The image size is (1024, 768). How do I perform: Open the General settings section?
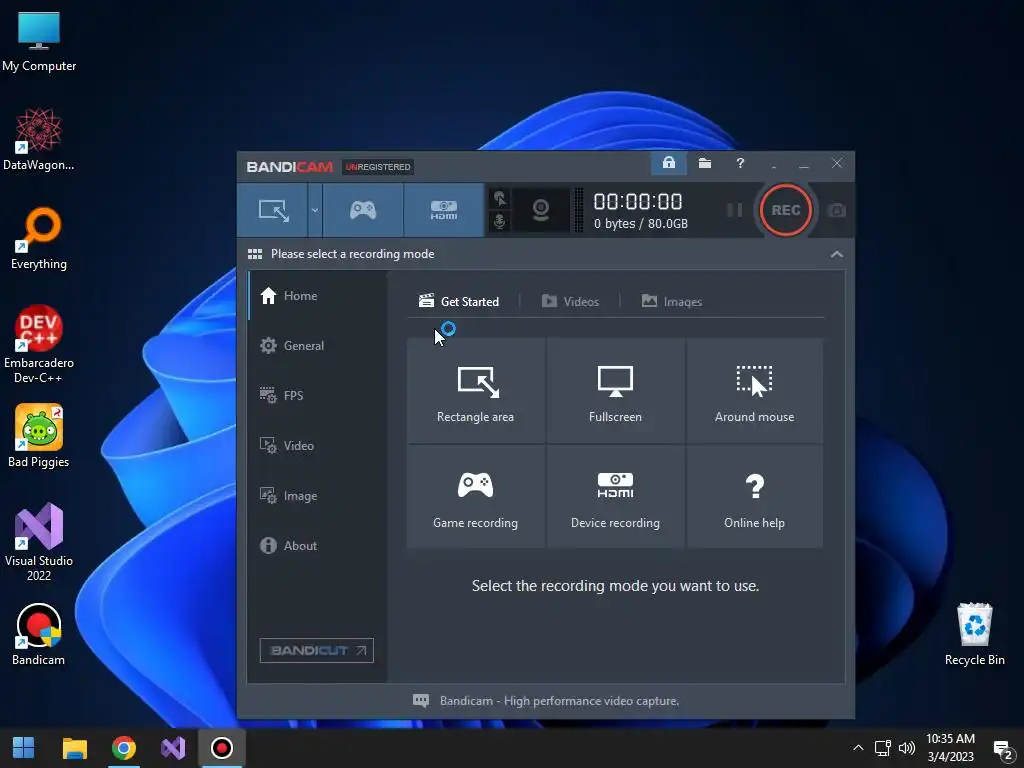[317, 345]
